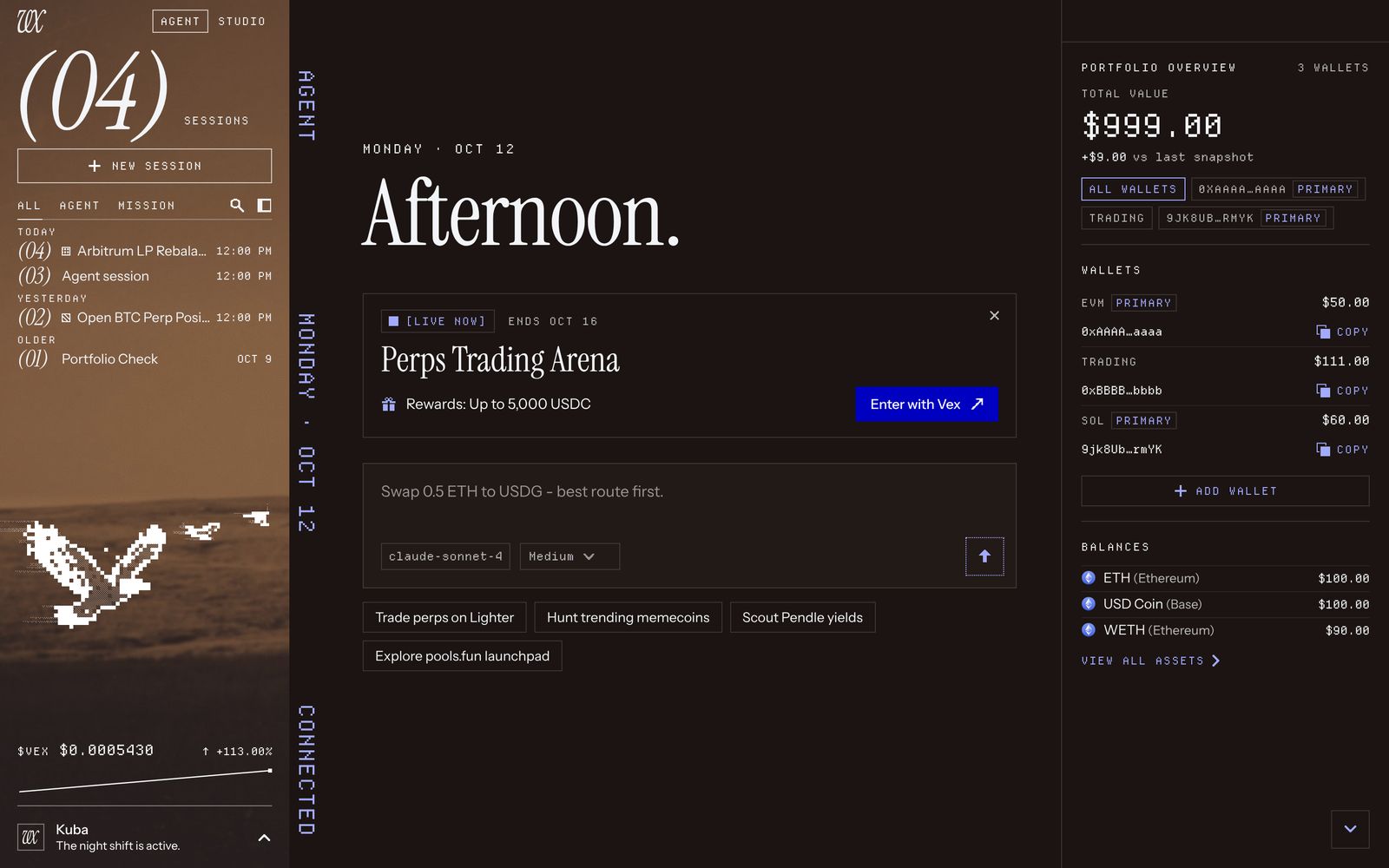Click the ETH (Ethereum) token icon
This screenshot has height=868, width=1389.
pyautogui.click(x=1089, y=578)
